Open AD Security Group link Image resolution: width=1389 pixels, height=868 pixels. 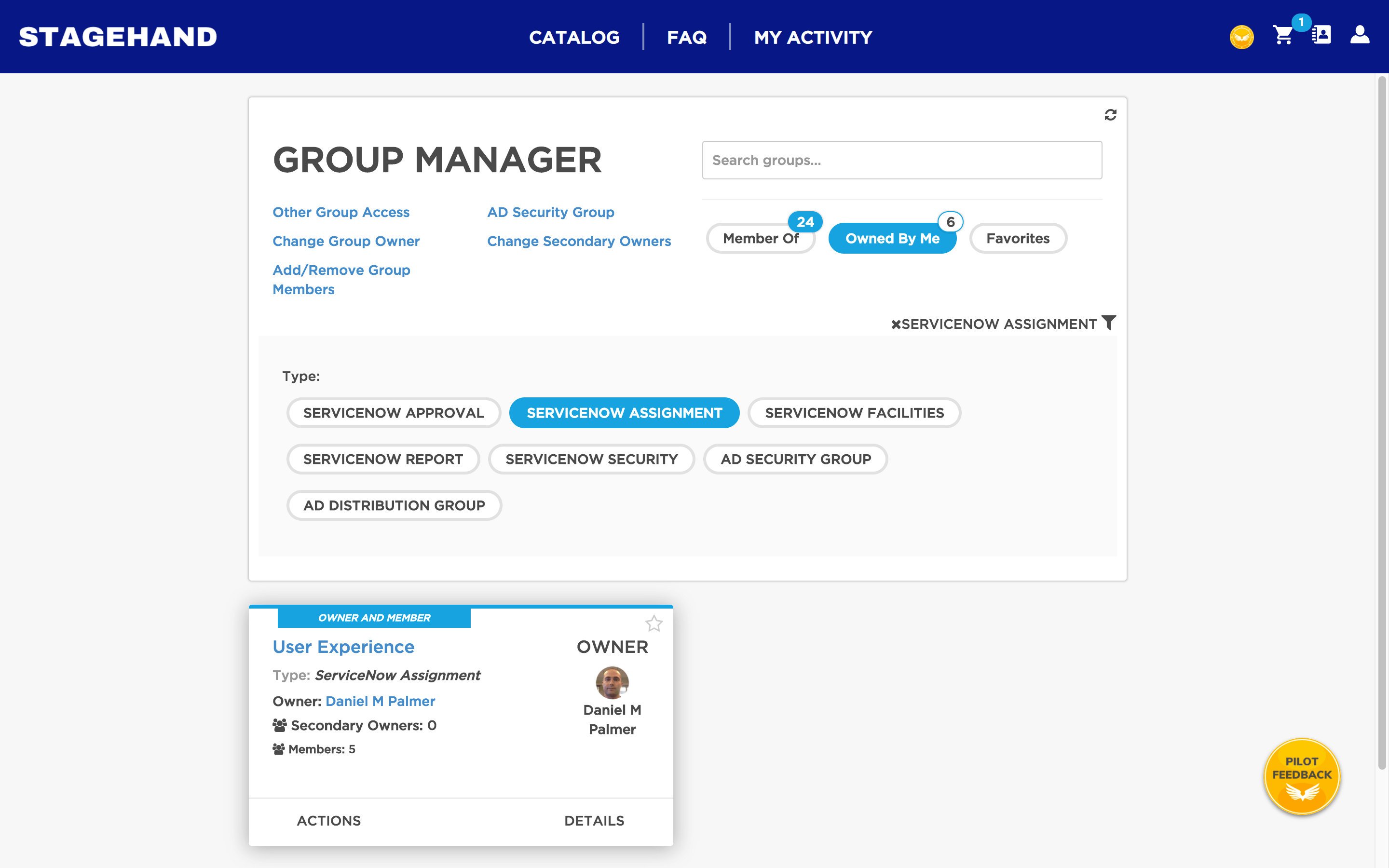550,212
